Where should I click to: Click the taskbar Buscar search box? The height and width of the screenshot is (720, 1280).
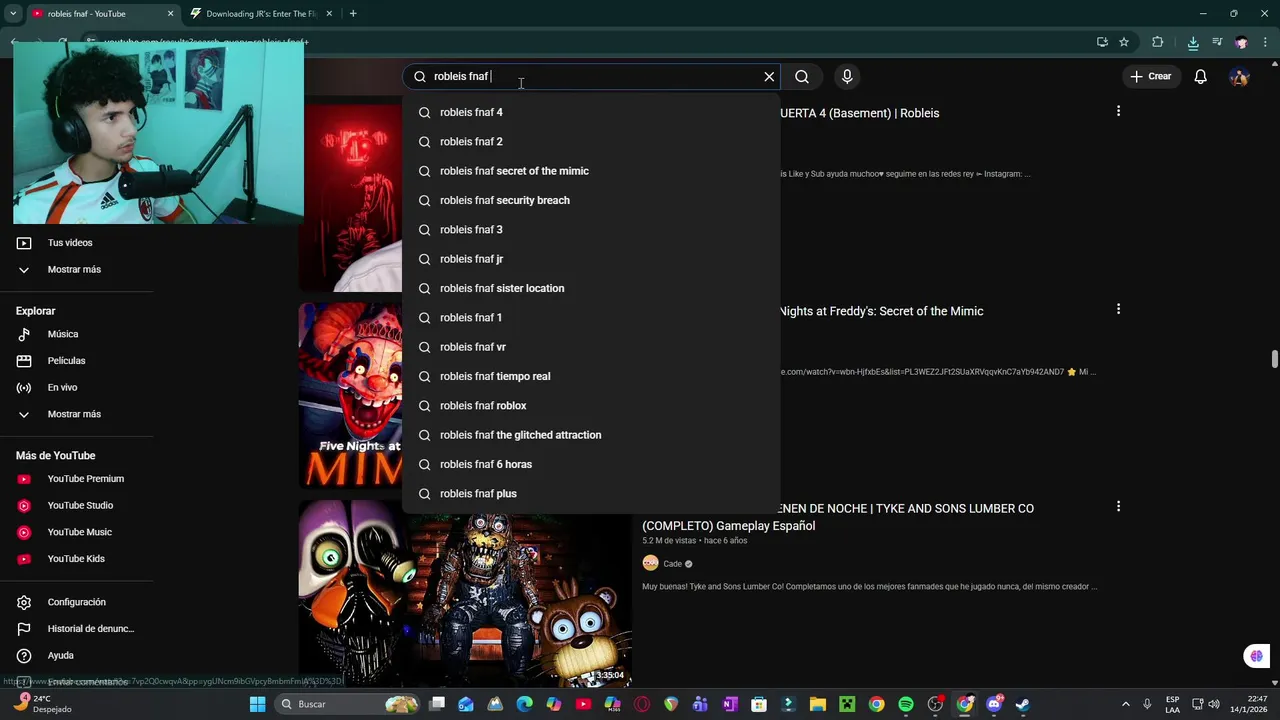coord(348,704)
